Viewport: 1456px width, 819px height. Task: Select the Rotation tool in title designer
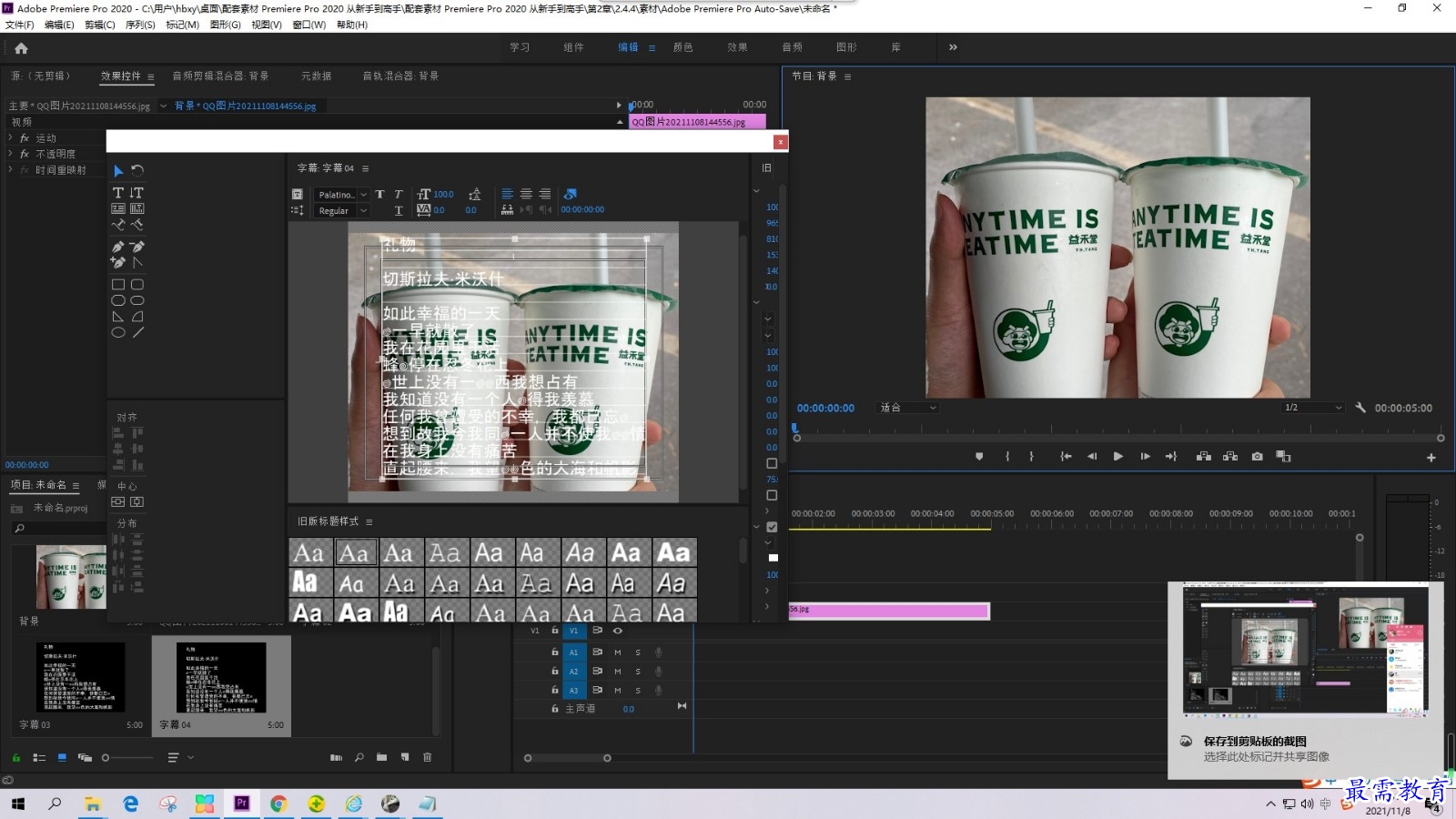(x=137, y=171)
